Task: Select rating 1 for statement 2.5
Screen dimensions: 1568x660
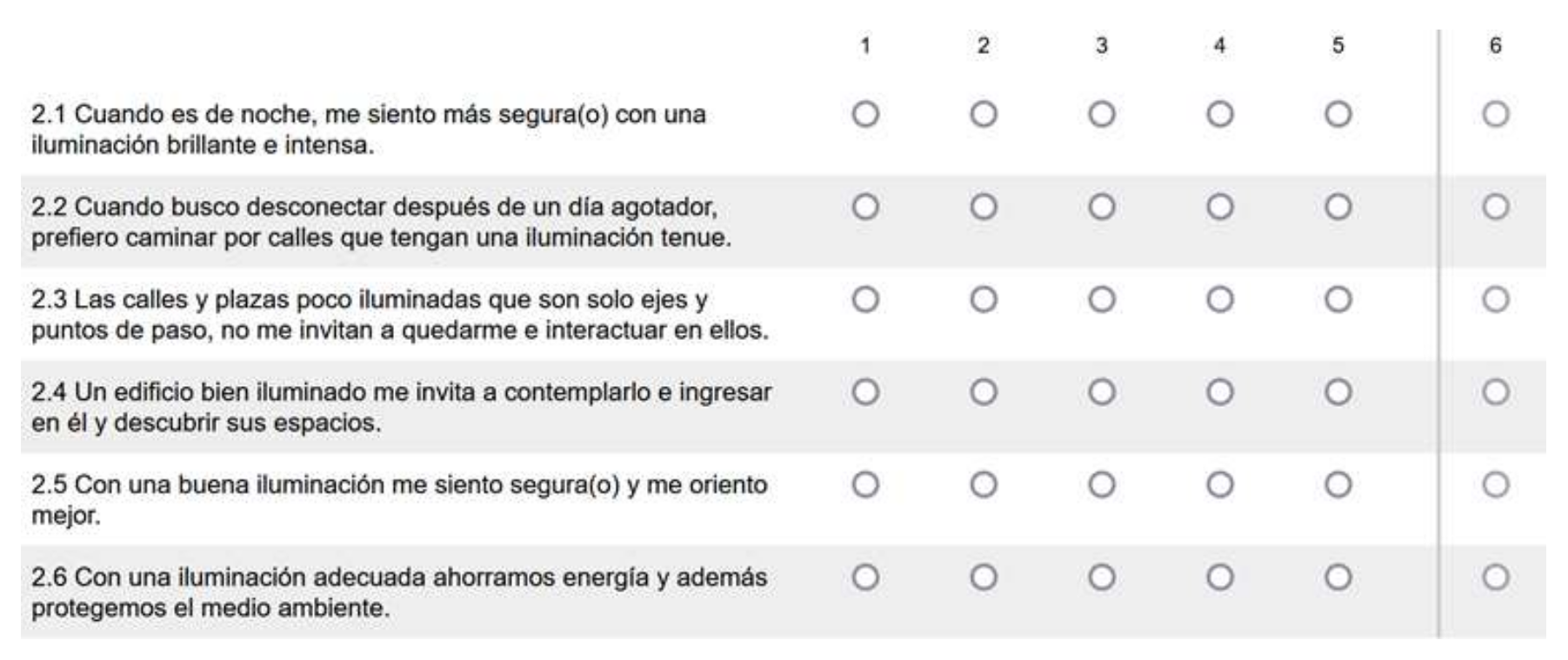Action: (x=865, y=484)
